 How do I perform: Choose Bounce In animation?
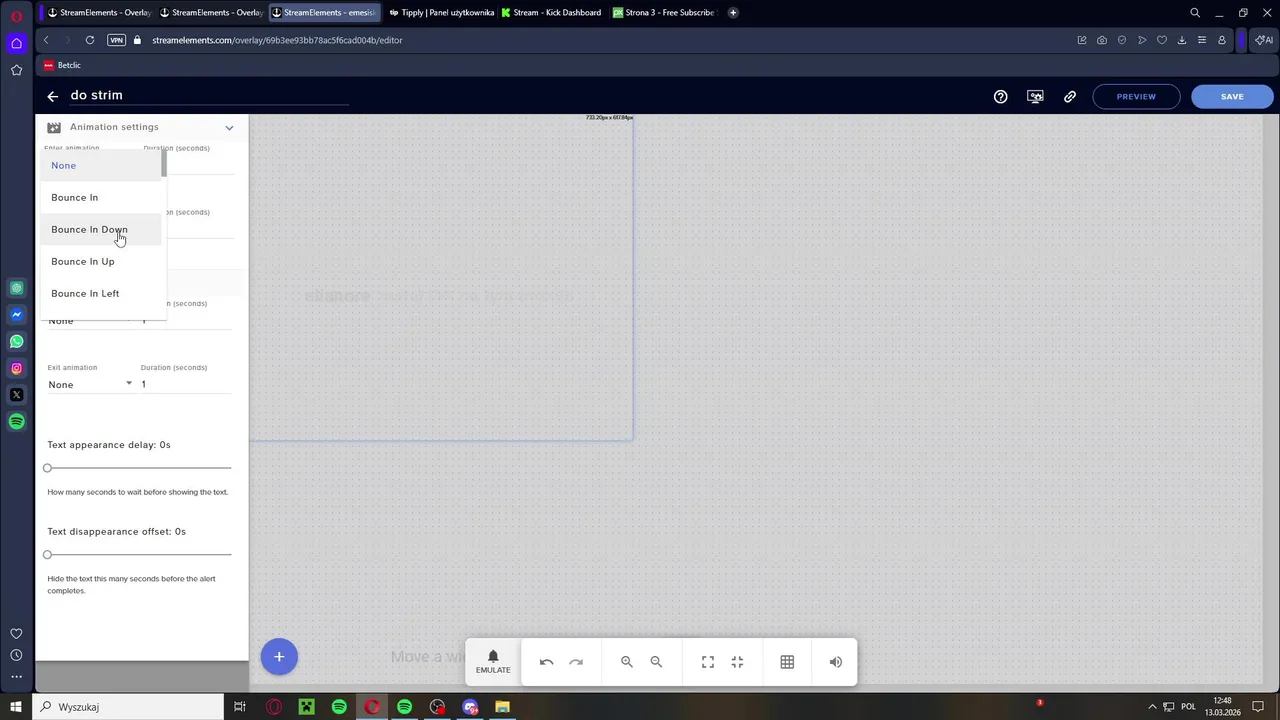point(100,197)
